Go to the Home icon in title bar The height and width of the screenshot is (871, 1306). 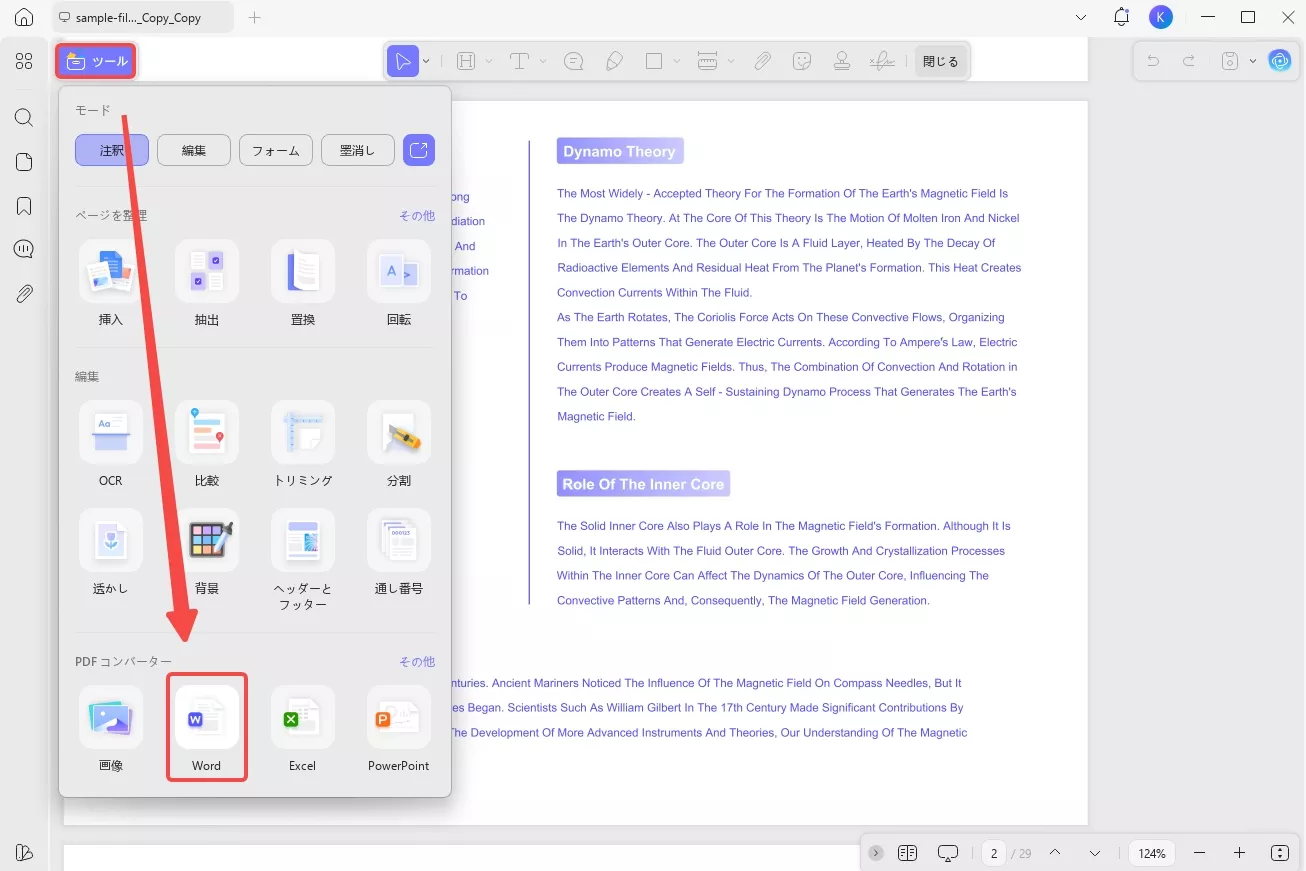24,18
